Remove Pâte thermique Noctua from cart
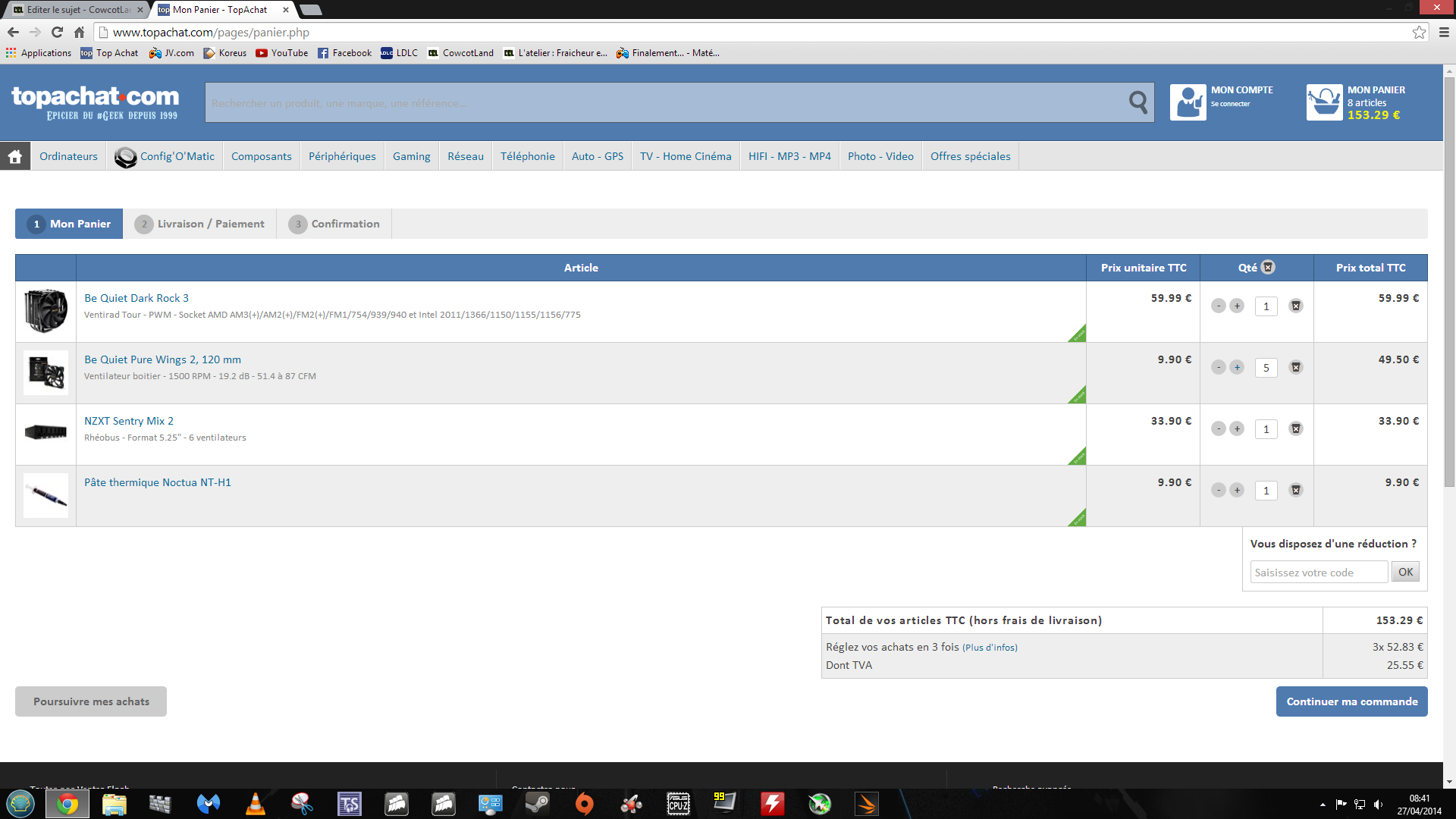Screen dimensions: 1456x819 pyautogui.click(x=1296, y=490)
